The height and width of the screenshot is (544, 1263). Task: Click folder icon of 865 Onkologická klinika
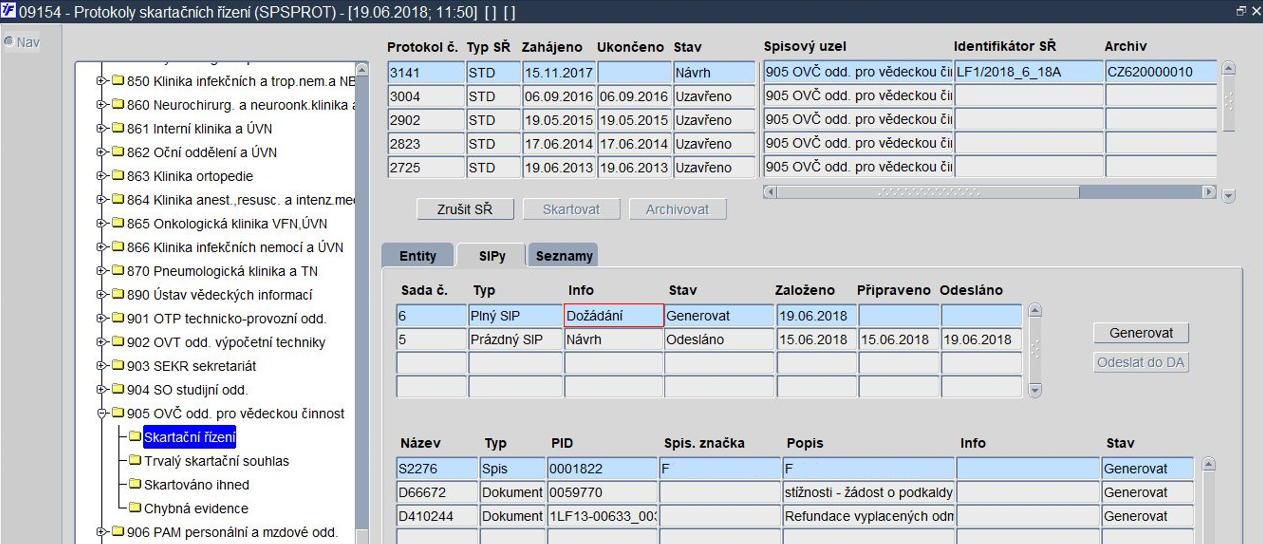(x=117, y=224)
